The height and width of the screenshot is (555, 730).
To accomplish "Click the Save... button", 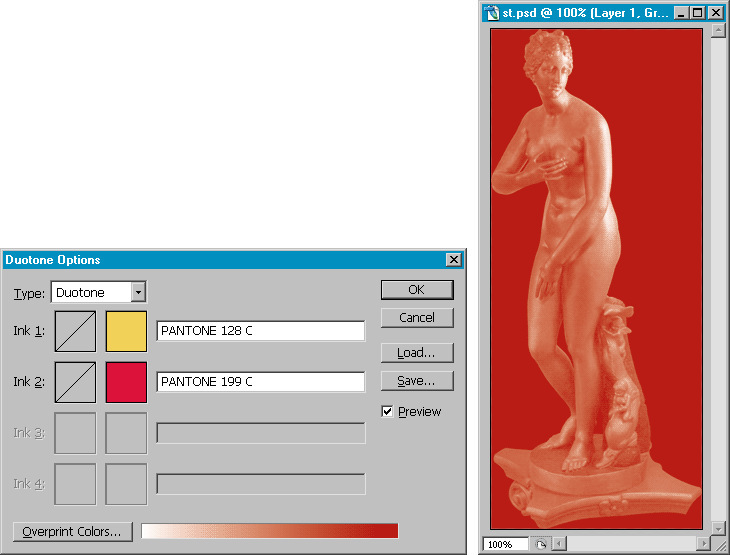I will coord(417,381).
